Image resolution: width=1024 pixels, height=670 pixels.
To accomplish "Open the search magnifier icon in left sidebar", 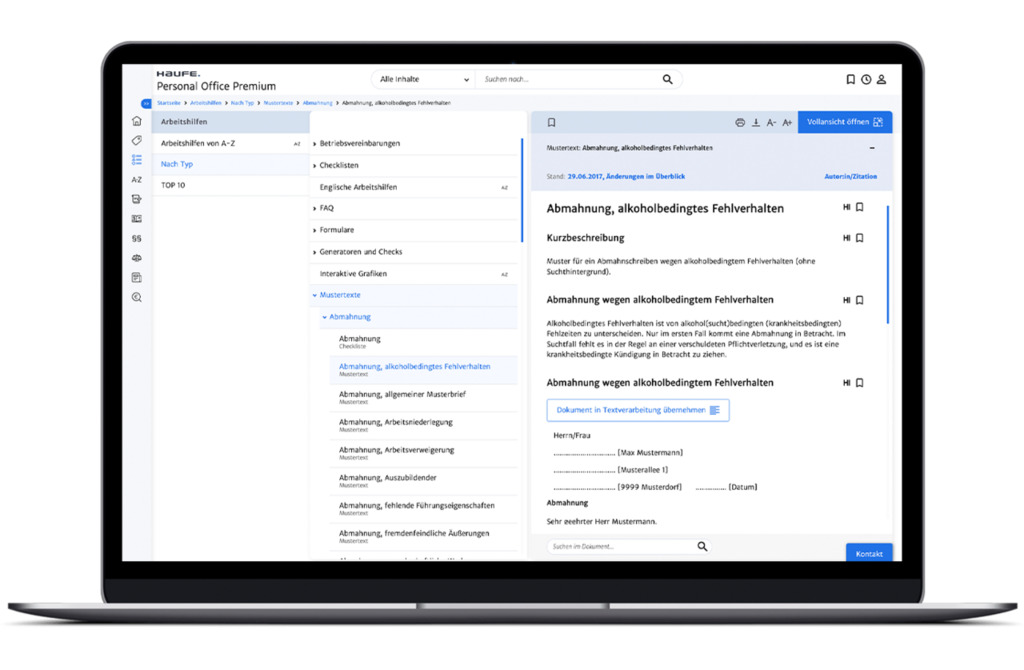I will (x=137, y=297).
